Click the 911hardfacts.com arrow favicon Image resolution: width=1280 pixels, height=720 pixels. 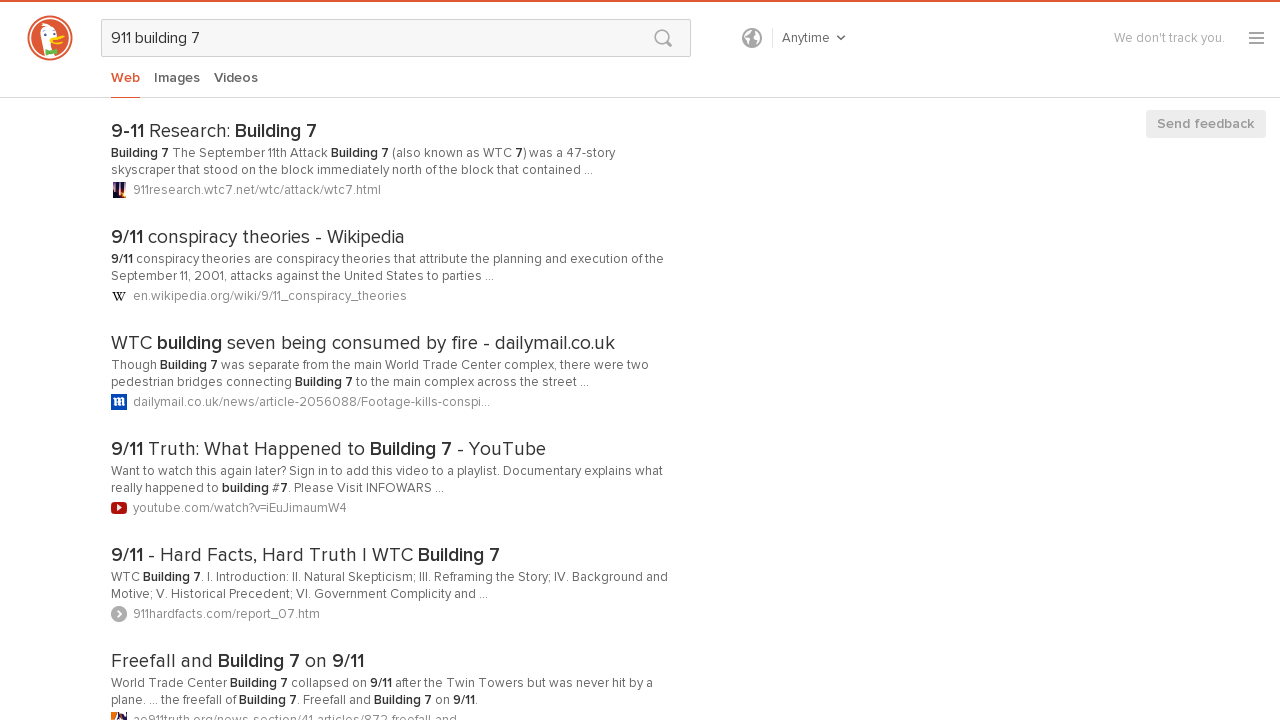click(x=119, y=614)
